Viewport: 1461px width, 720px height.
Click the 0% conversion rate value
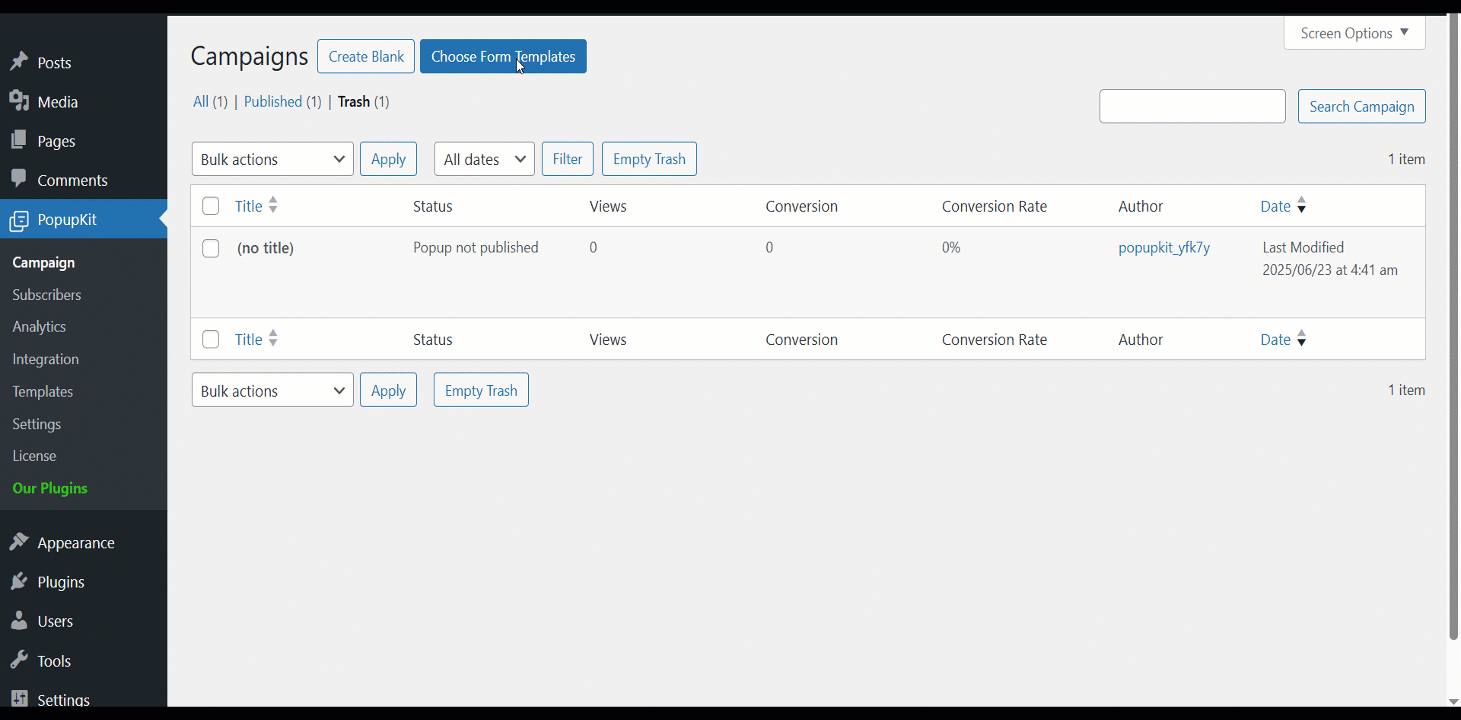951,247
